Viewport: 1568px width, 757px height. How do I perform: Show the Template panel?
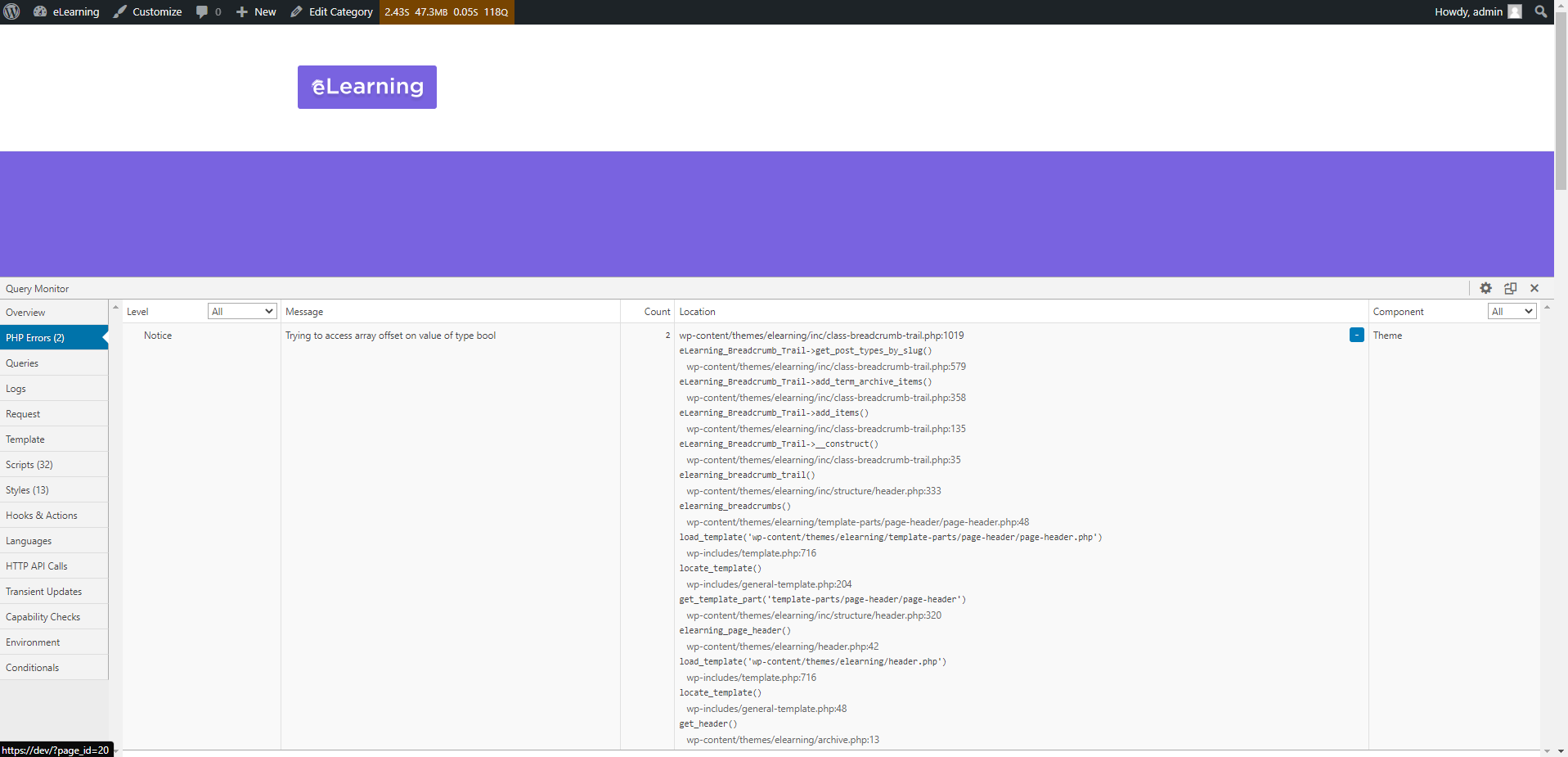(x=54, y=439)
